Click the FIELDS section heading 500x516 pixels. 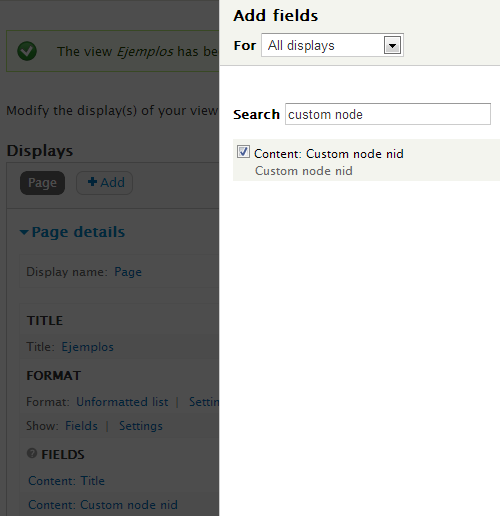click(x=63, y=454)
